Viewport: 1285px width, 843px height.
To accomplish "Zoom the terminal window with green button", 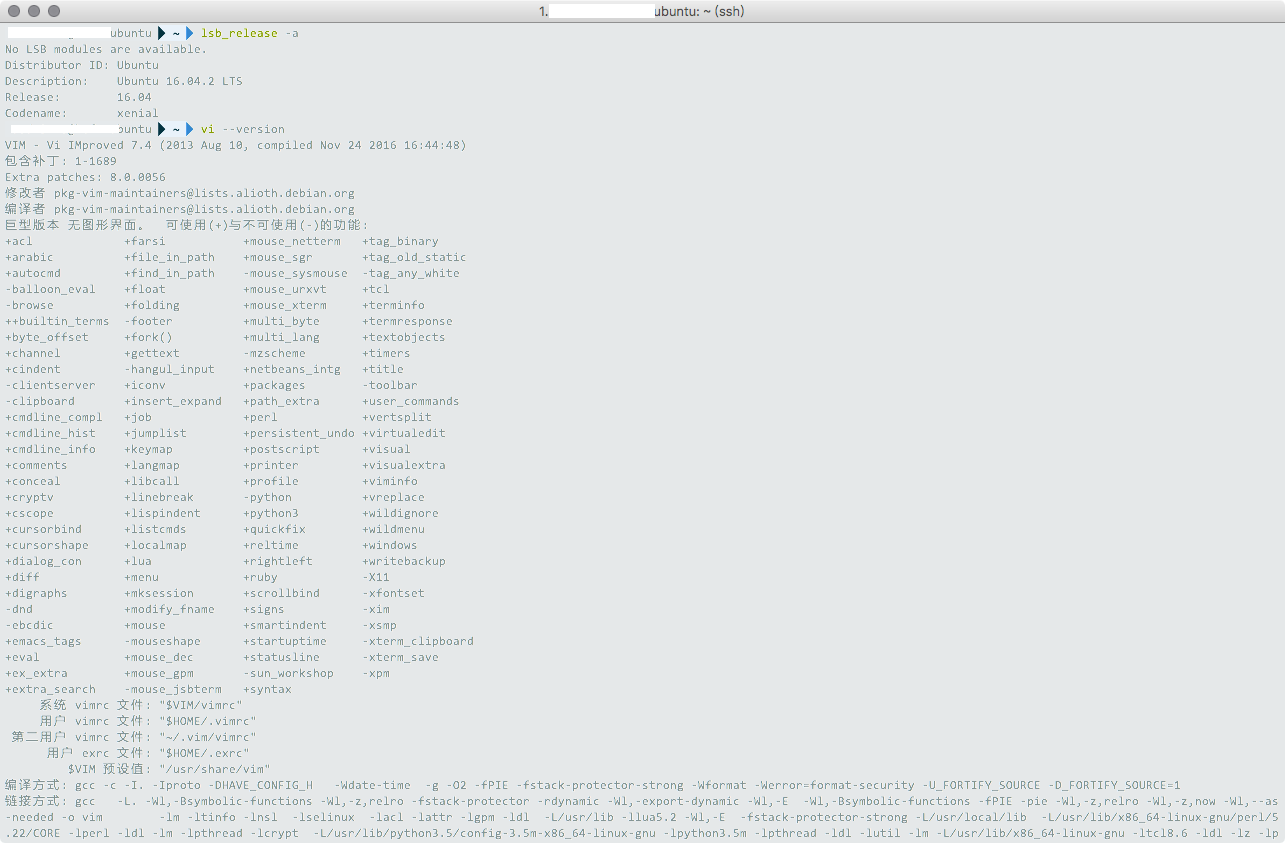I will tap(54, 11).
